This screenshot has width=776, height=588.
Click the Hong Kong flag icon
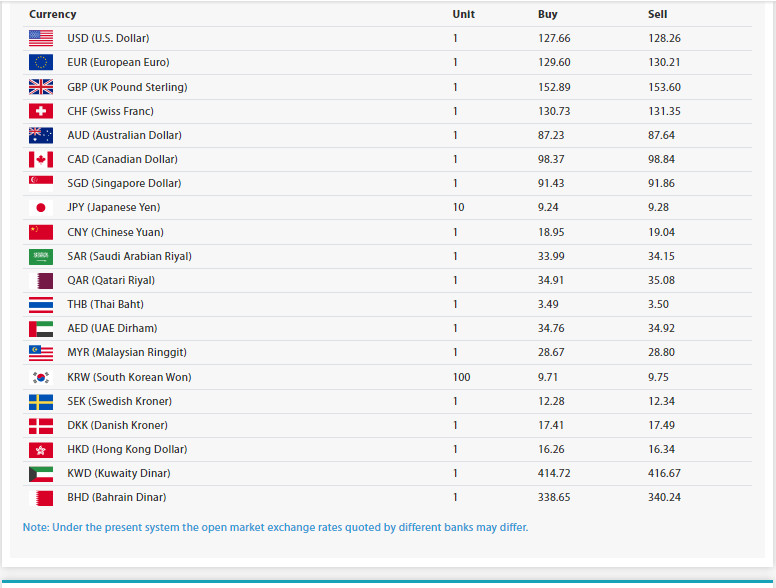[x=41, y=449]
